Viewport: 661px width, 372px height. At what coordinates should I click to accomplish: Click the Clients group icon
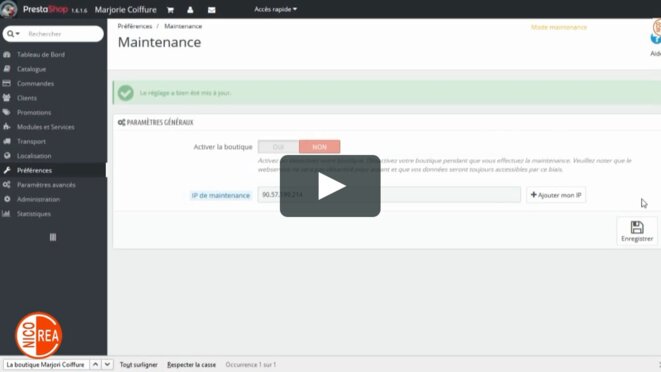[7, 98]
